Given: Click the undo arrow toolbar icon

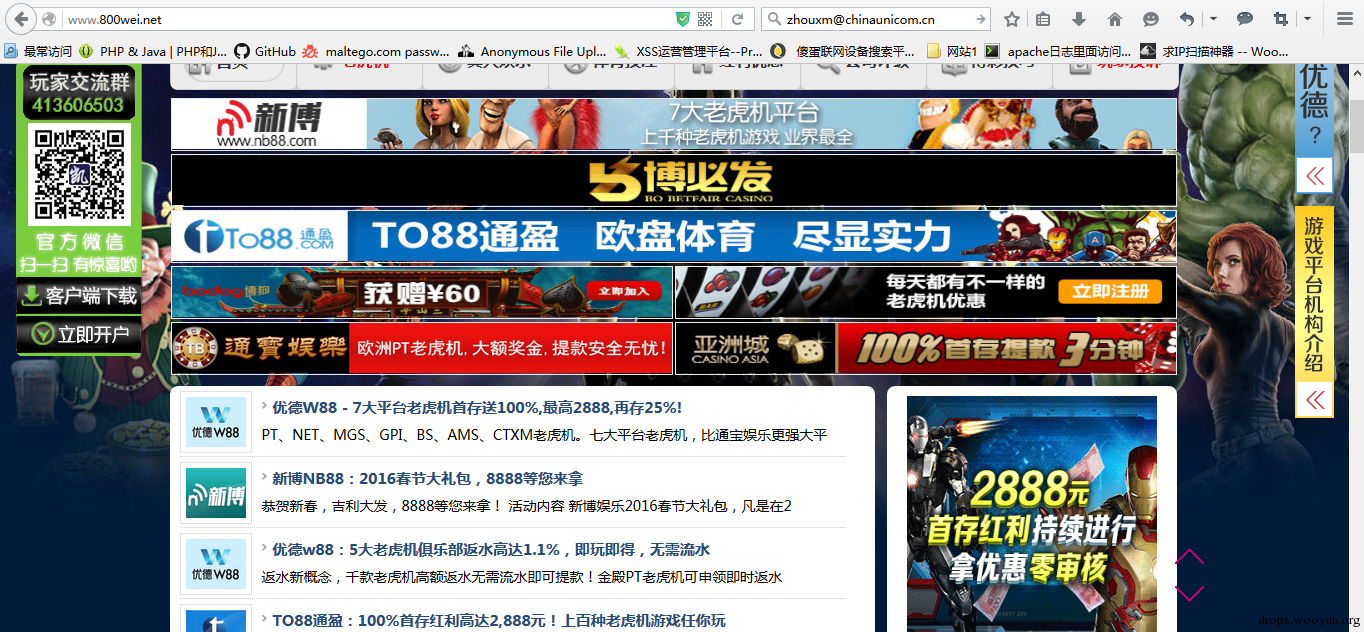Looking at the screenshot, I should pyautogui.click(x=1187, y=19).
